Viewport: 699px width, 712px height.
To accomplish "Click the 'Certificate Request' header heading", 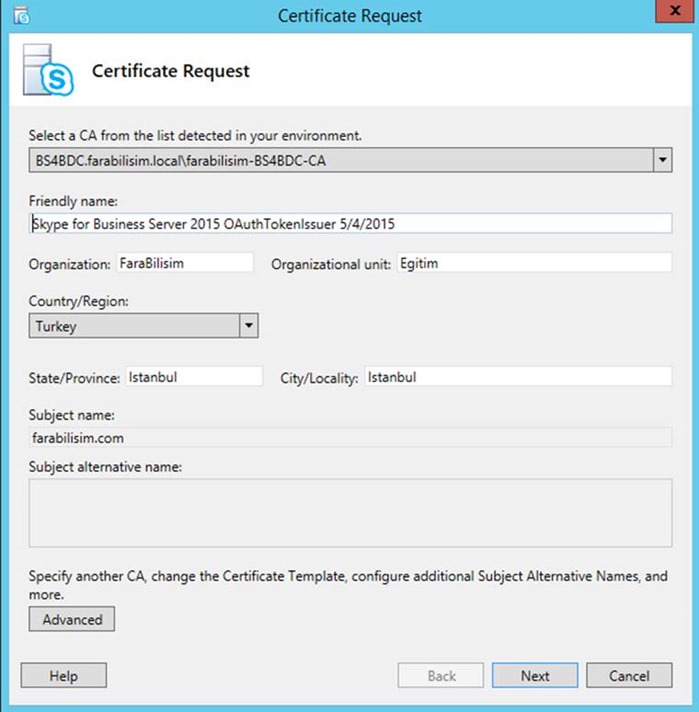I will [171, 71].
